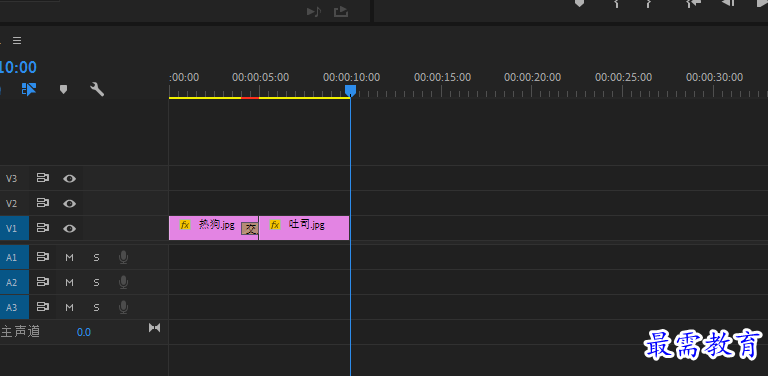This screenshot has height=376, width=768.
Task: Click the fx badge on 热狗.jpg
Action: (185, 225)
